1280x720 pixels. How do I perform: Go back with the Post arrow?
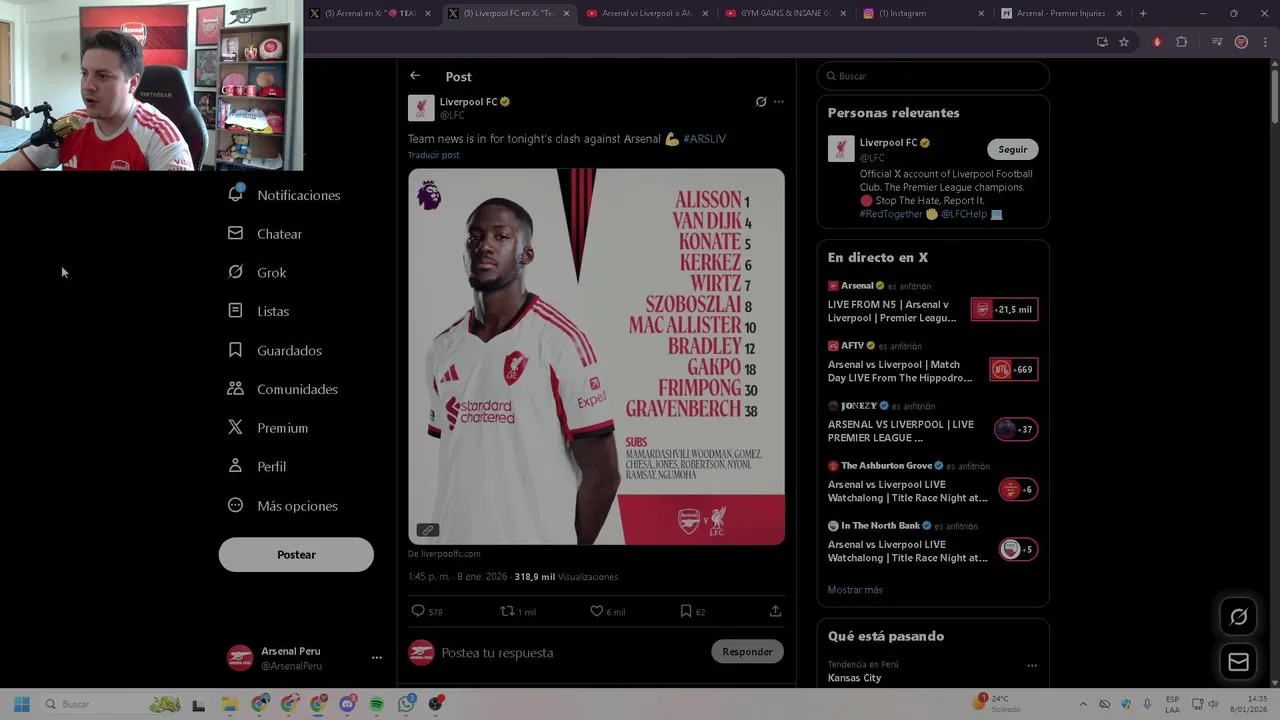click(415, 76)
